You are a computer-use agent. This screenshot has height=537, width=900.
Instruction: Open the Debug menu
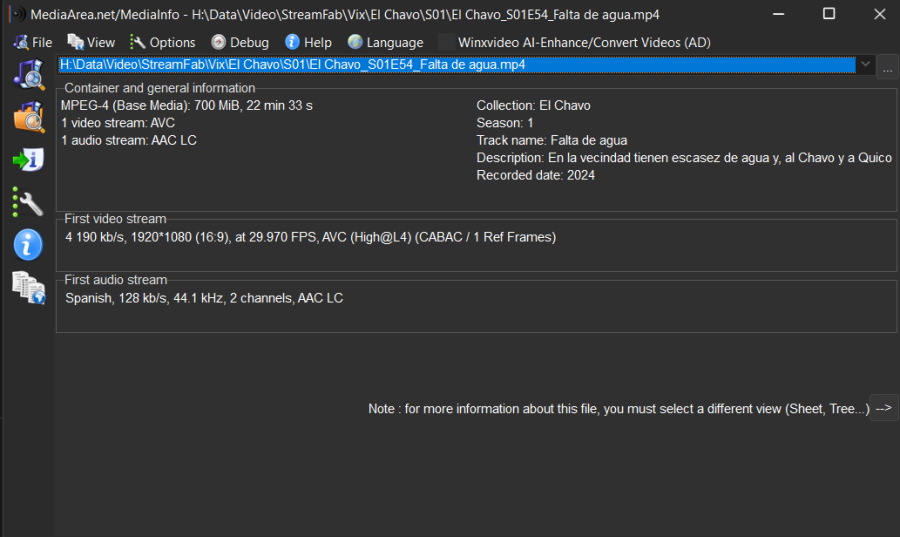[x=240, y=42]
